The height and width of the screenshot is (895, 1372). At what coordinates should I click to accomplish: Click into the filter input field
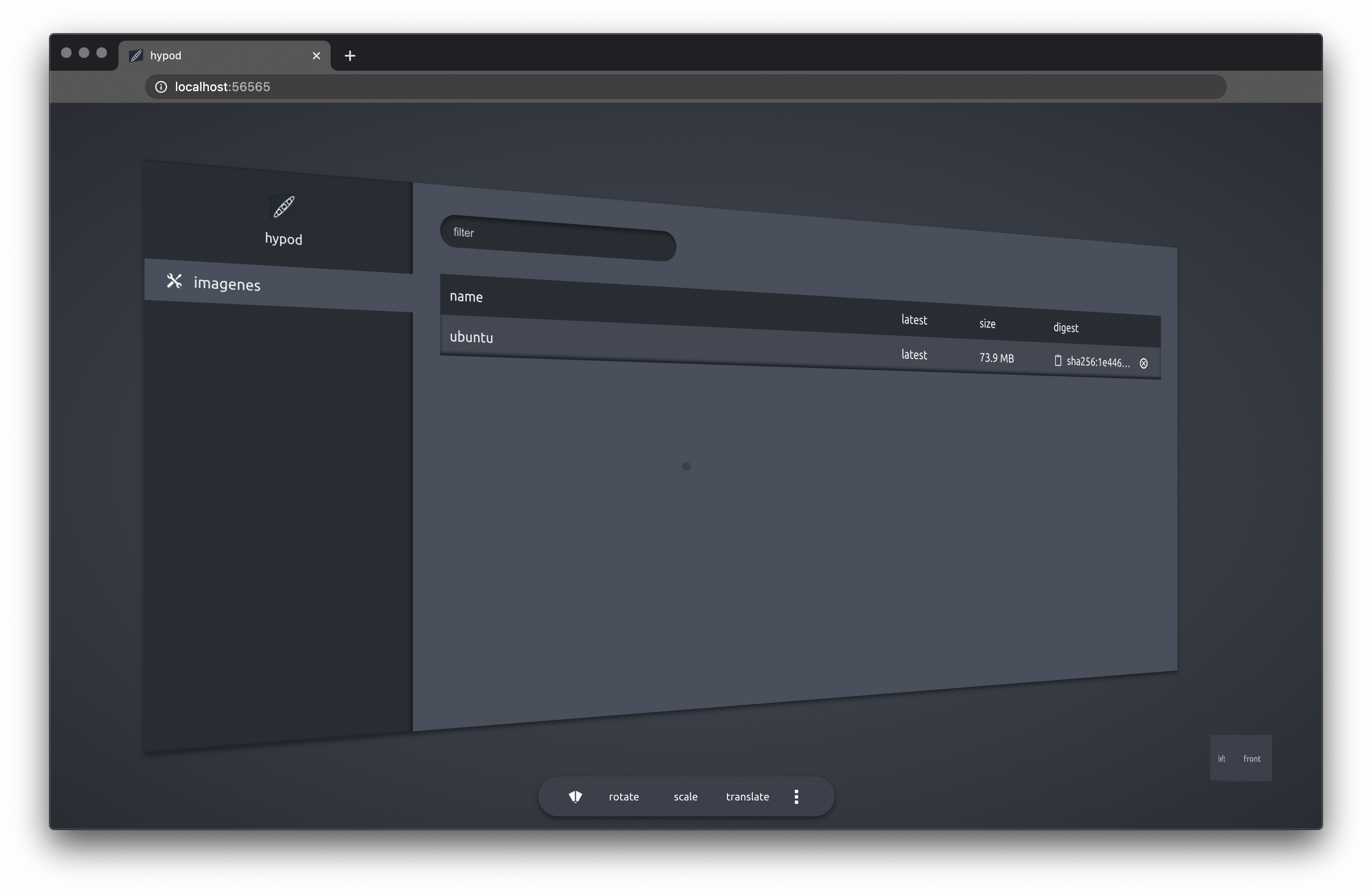(558, 238)
